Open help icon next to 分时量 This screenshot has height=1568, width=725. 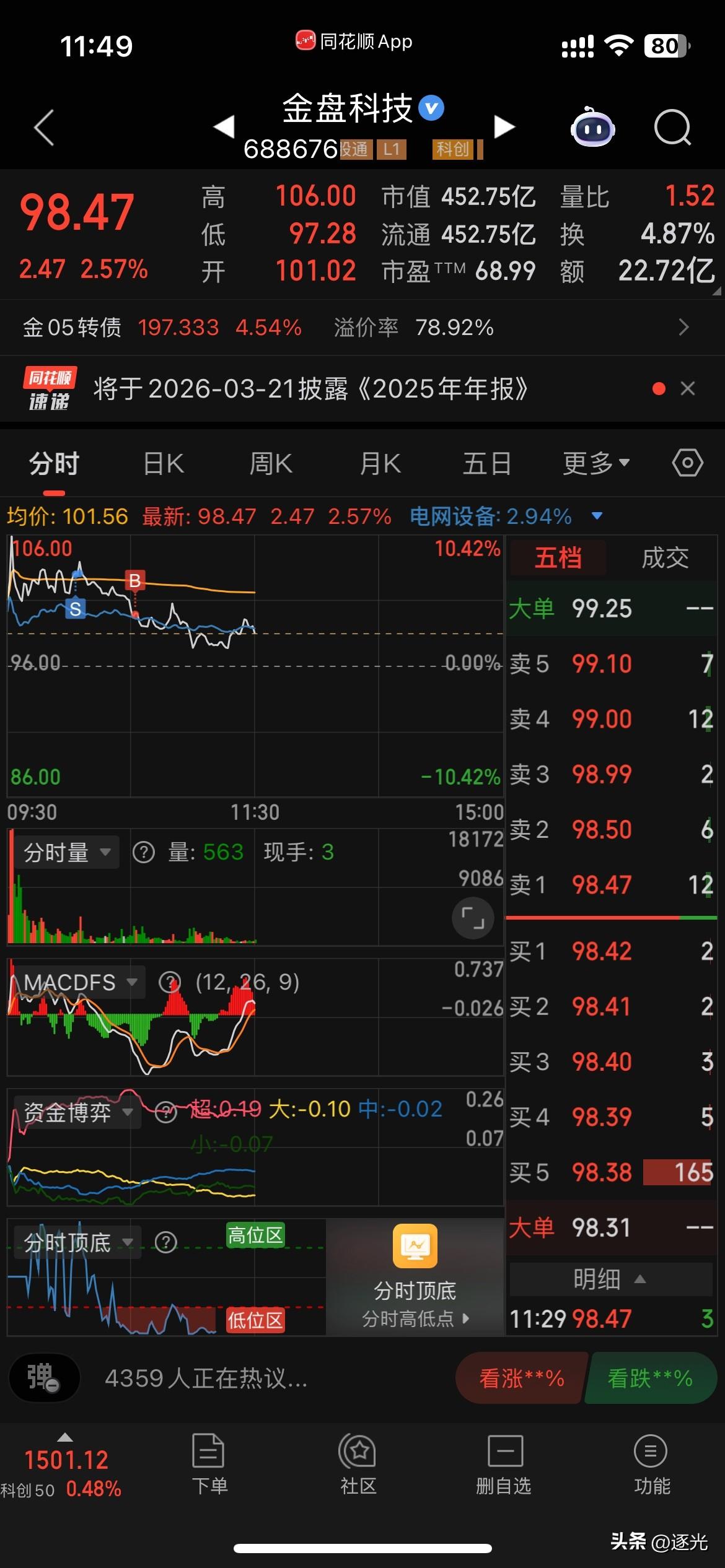click(143, 853)
